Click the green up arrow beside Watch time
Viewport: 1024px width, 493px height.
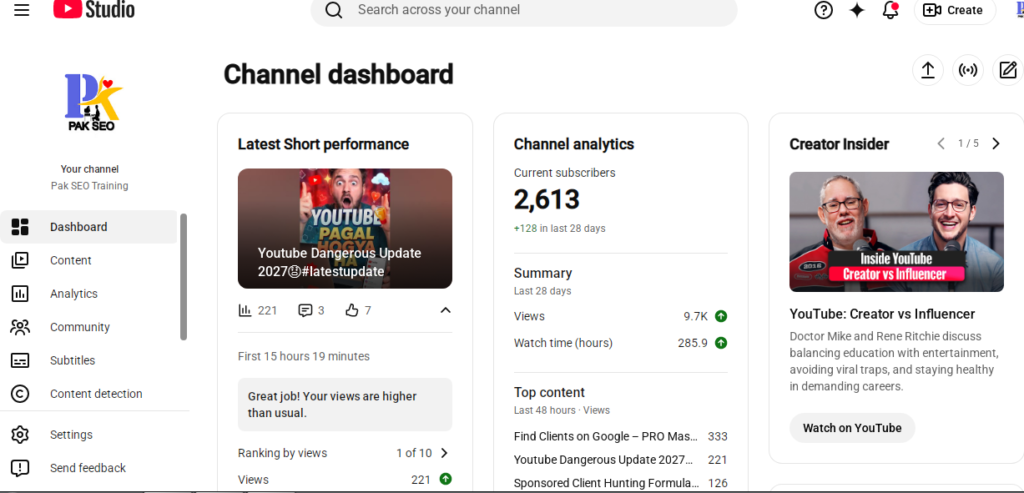coord(721,343)
